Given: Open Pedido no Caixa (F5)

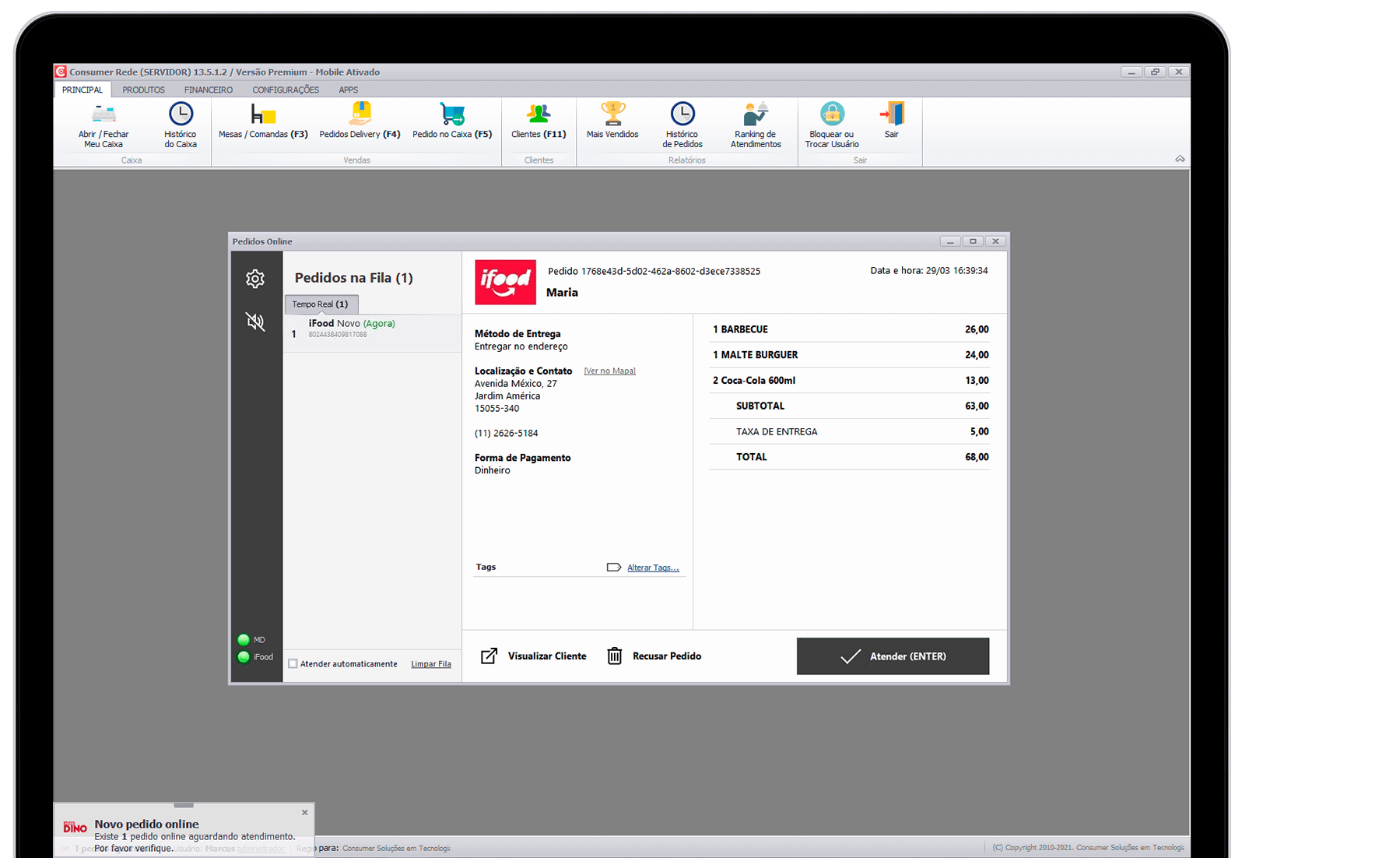Looking at the screenshot, I should [x=452, y=121].
